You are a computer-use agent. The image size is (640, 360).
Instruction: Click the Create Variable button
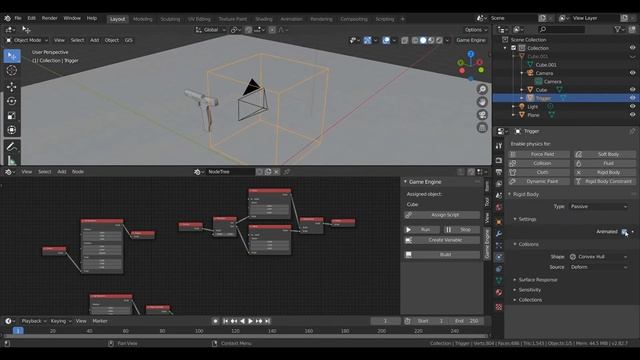click(x=442, y=240)
